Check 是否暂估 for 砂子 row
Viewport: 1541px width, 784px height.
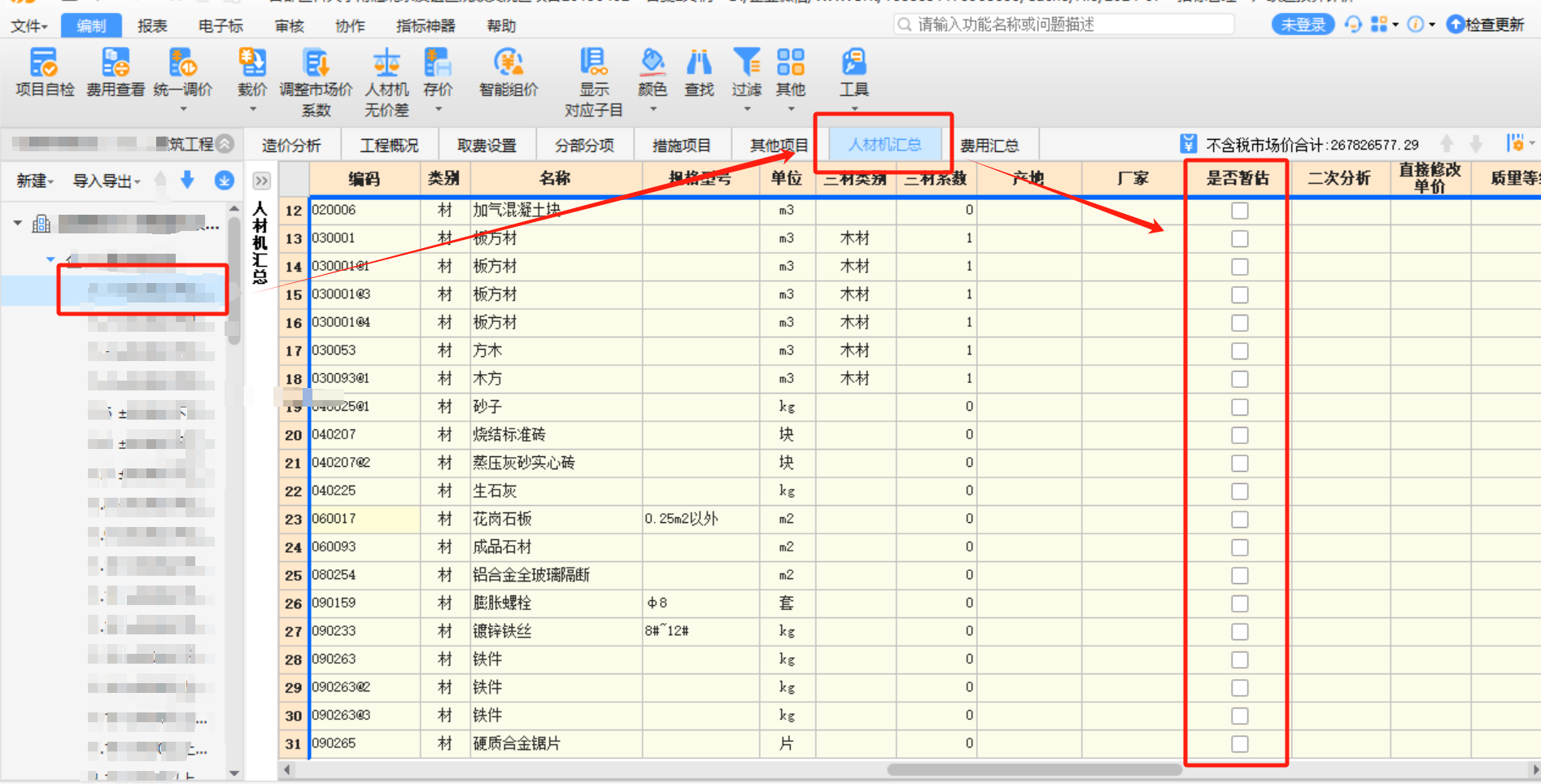tap(1239, 407)
